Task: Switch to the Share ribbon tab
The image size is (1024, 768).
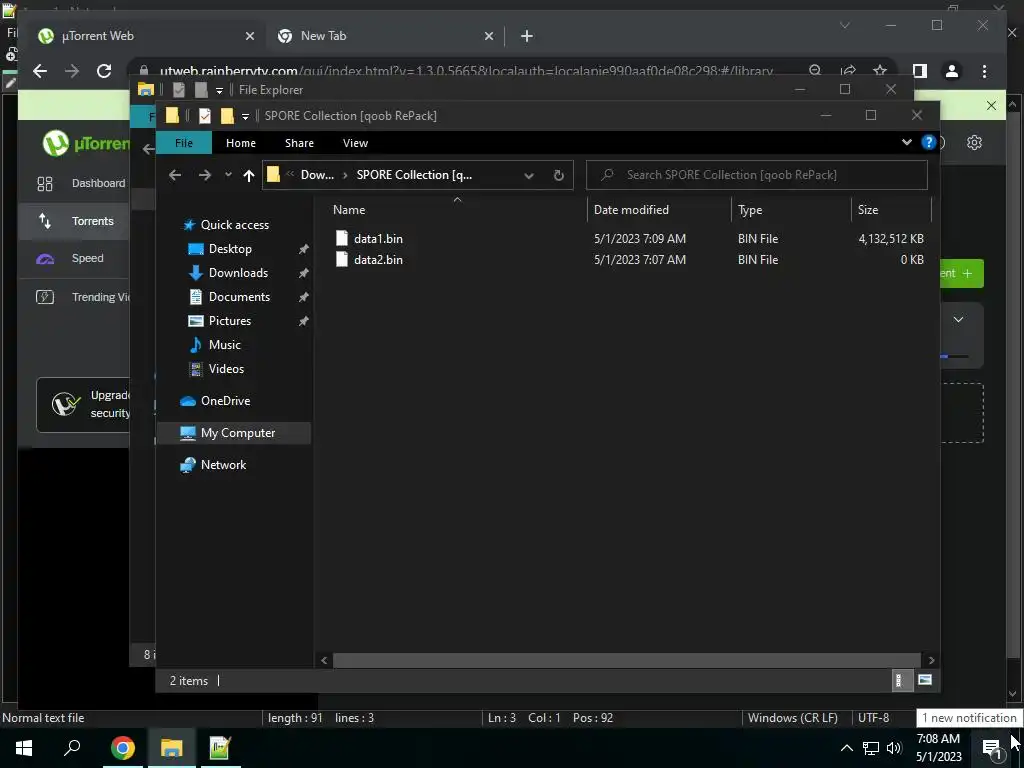Action: pos(299,143)
